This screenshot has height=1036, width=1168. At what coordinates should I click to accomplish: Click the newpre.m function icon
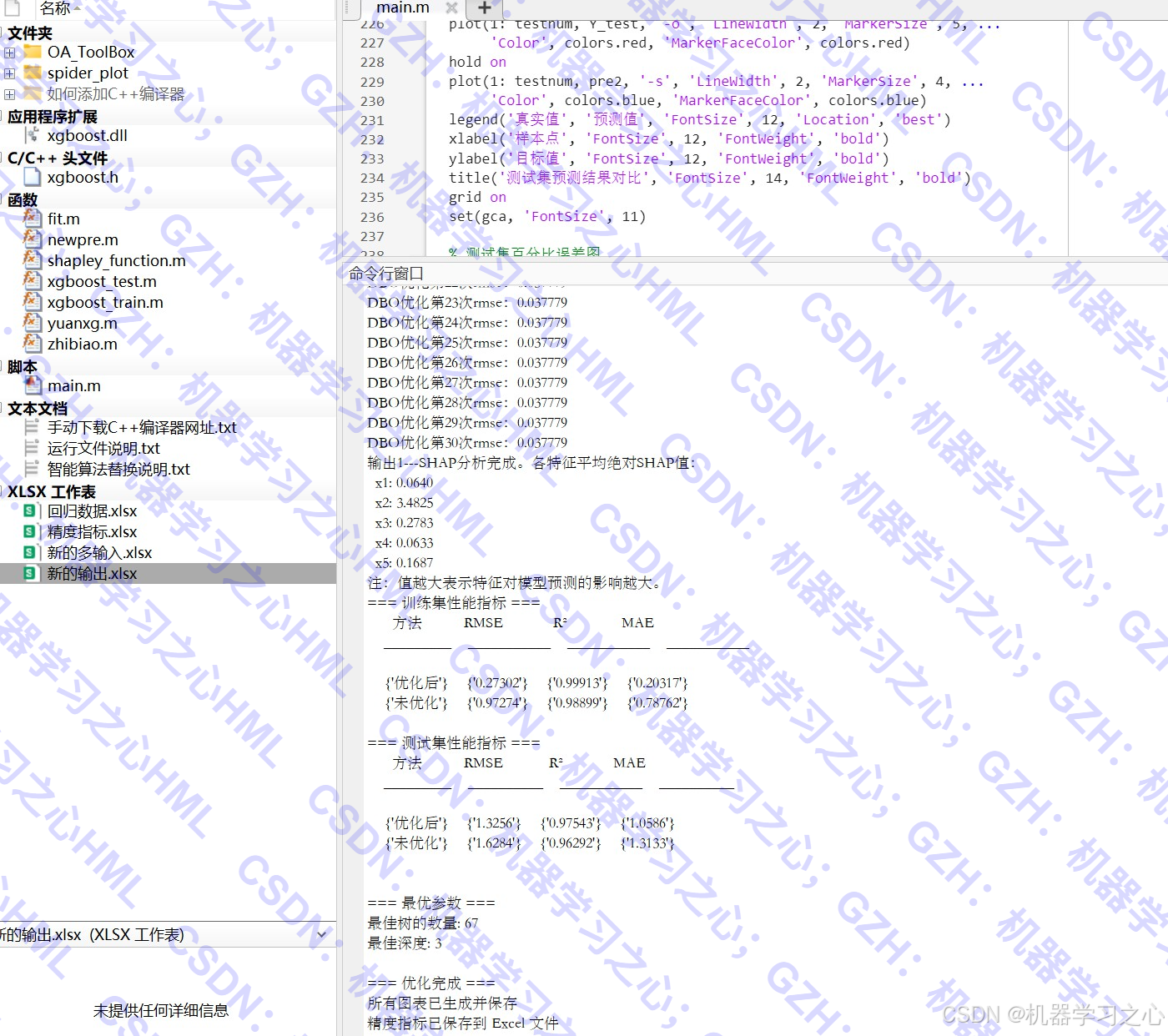pos(33,239)
